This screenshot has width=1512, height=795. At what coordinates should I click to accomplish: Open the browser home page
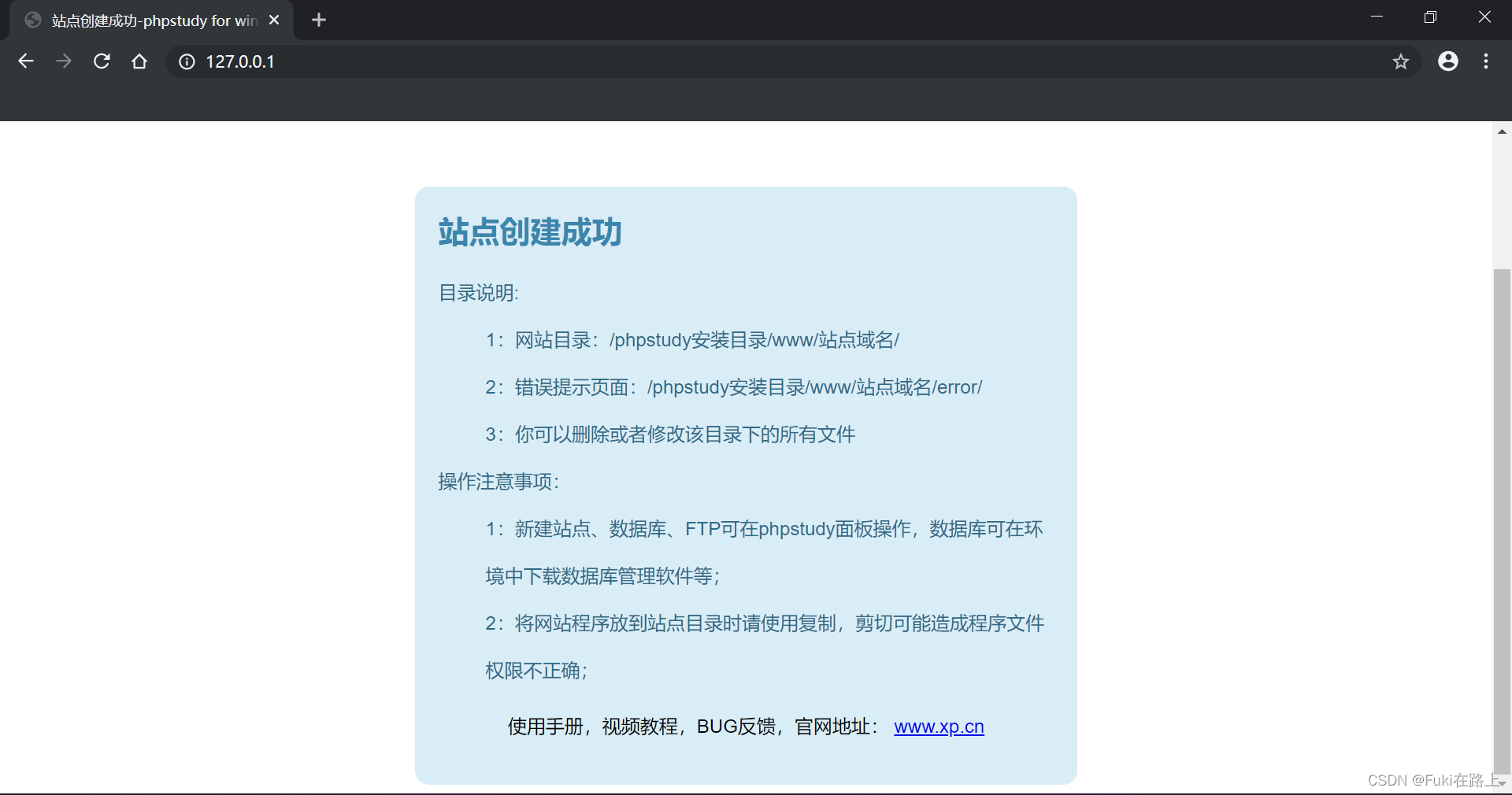pyautogui.click(x=139, y=61)
